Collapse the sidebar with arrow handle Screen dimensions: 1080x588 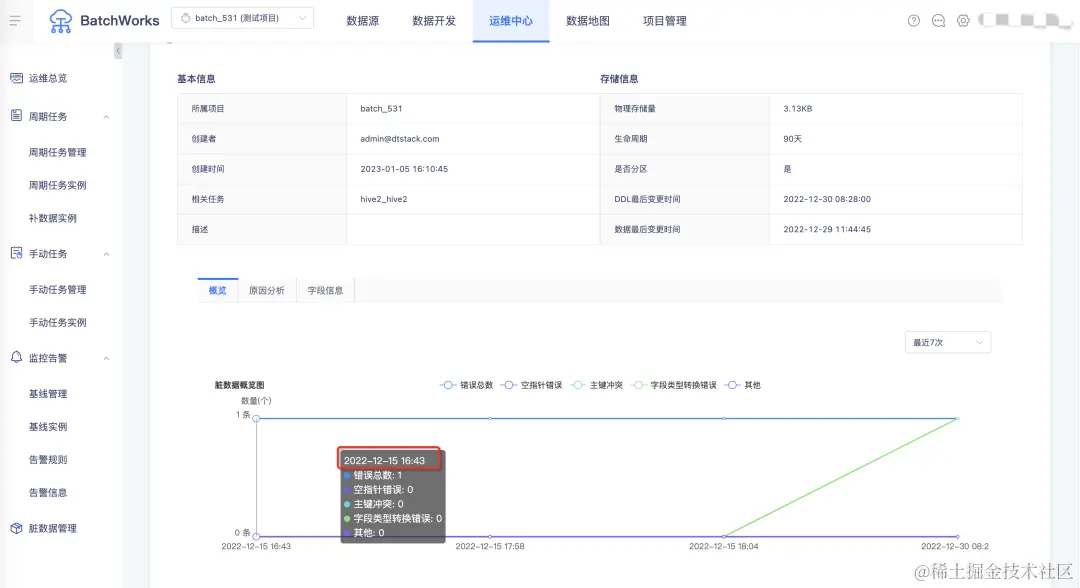click(118, 51)
